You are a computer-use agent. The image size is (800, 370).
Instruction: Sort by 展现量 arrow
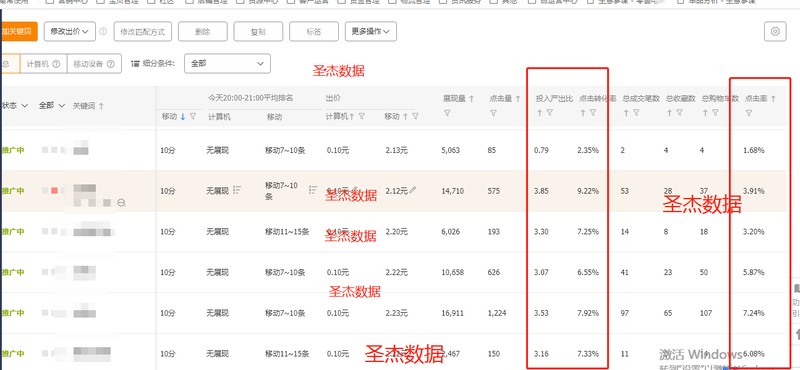coord(471,98)
